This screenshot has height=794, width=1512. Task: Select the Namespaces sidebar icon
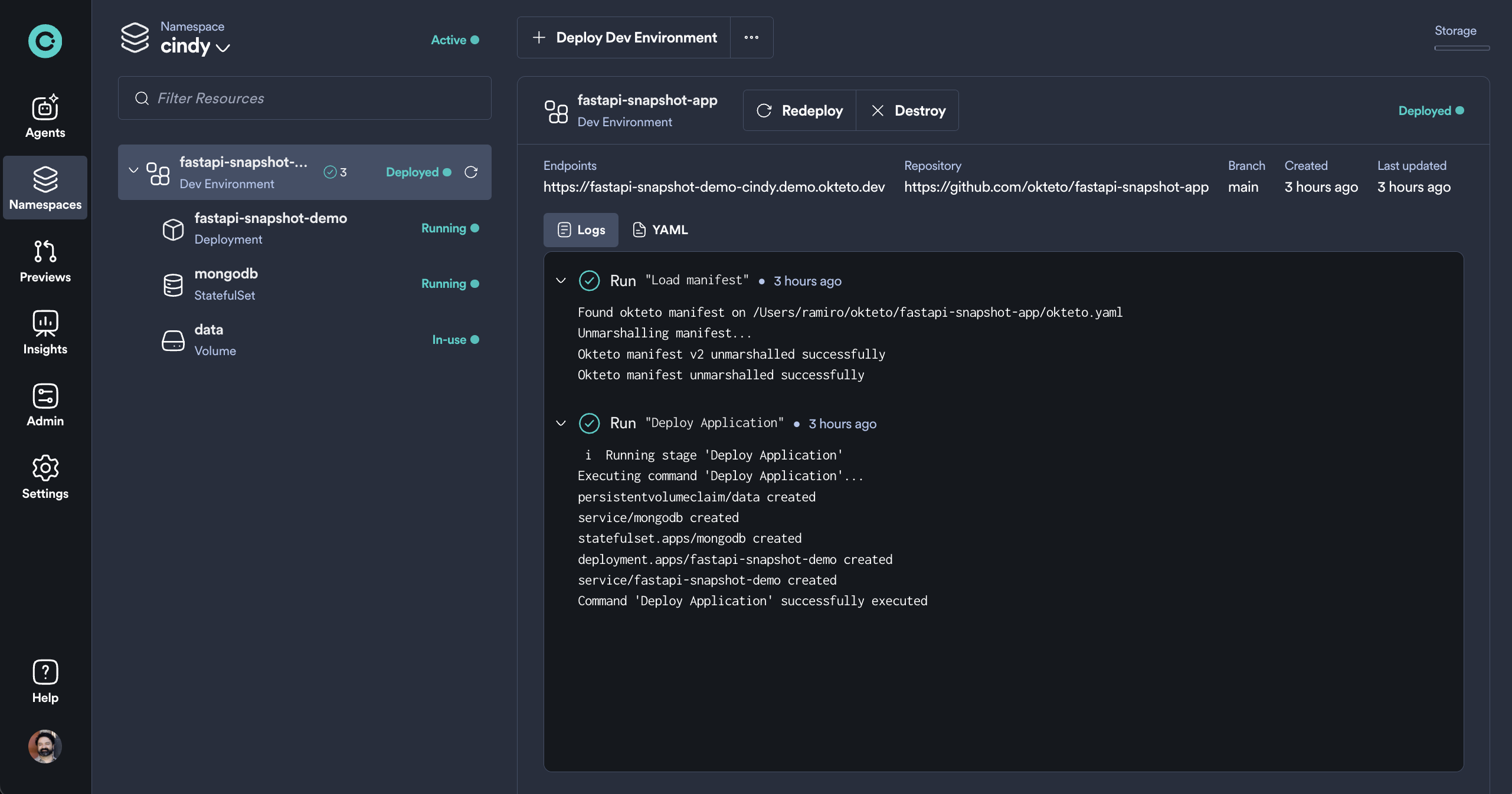45,188
